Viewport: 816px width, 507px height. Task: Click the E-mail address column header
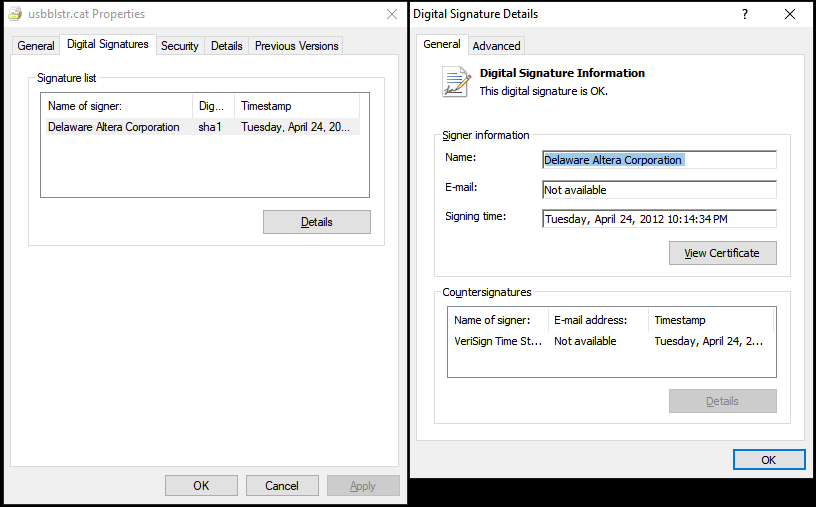598,320
